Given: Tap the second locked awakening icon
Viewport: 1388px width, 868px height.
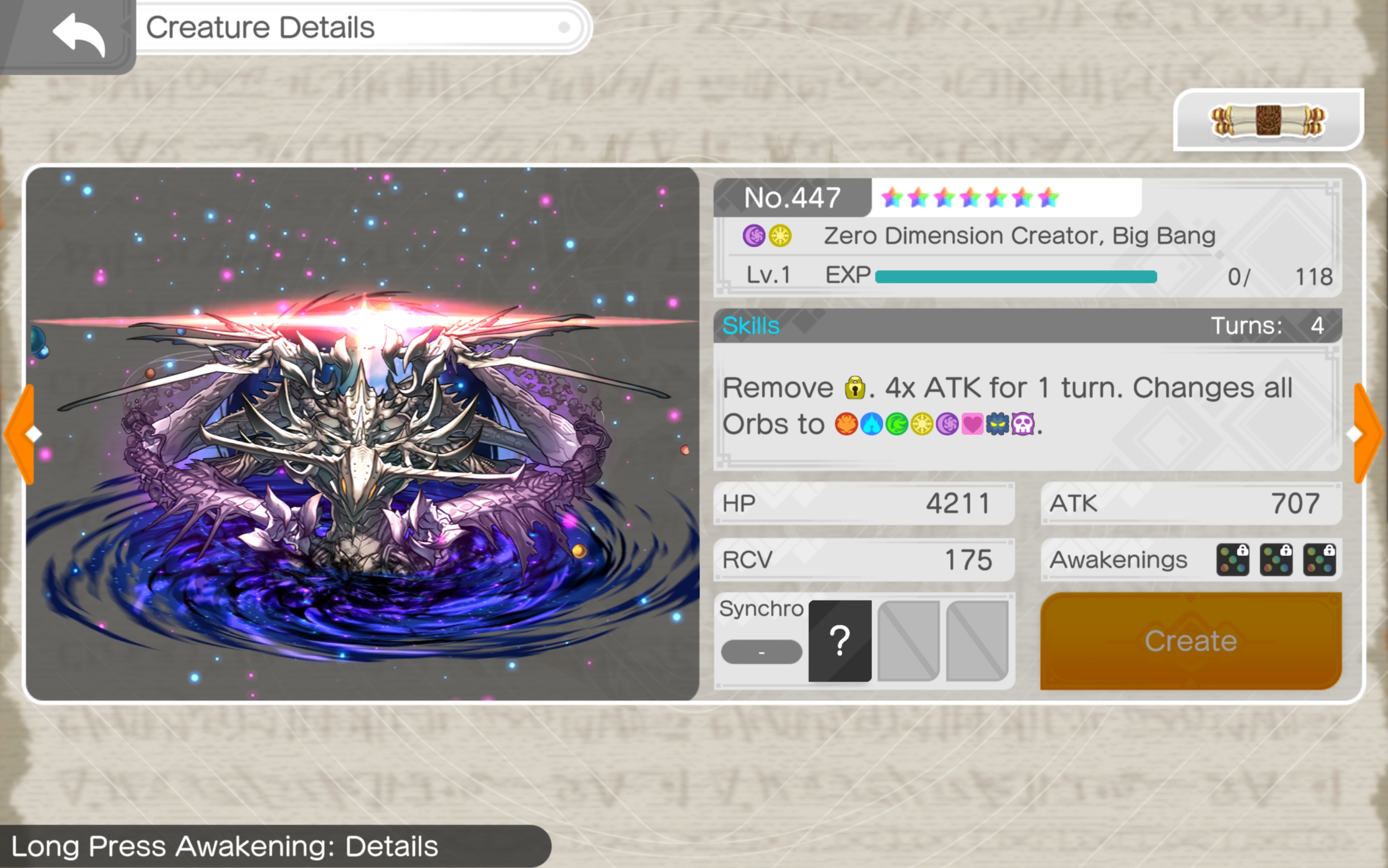Looking at the screenshot, I should [1276, 560].
